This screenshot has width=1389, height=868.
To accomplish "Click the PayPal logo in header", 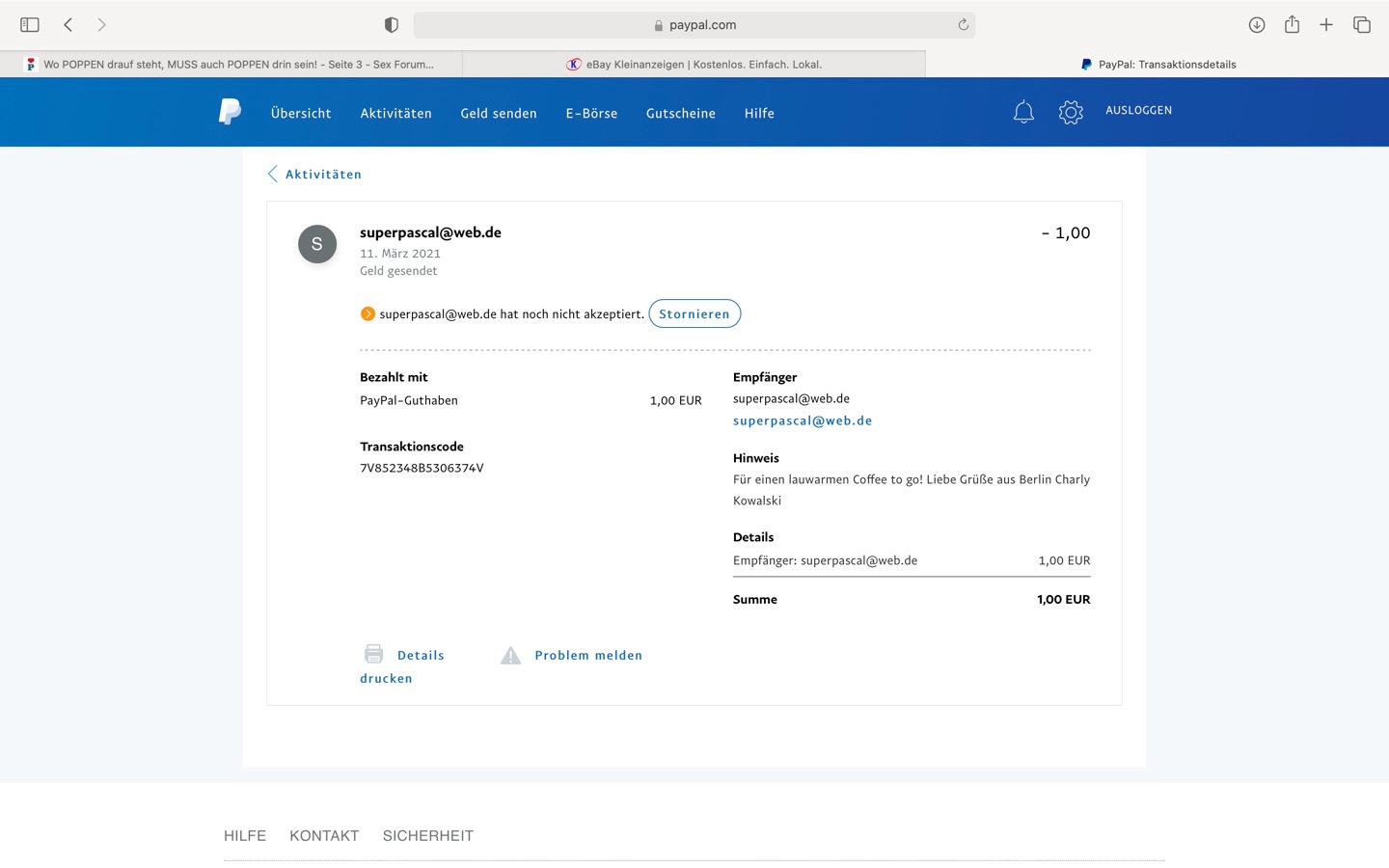I will click(230, 112).
